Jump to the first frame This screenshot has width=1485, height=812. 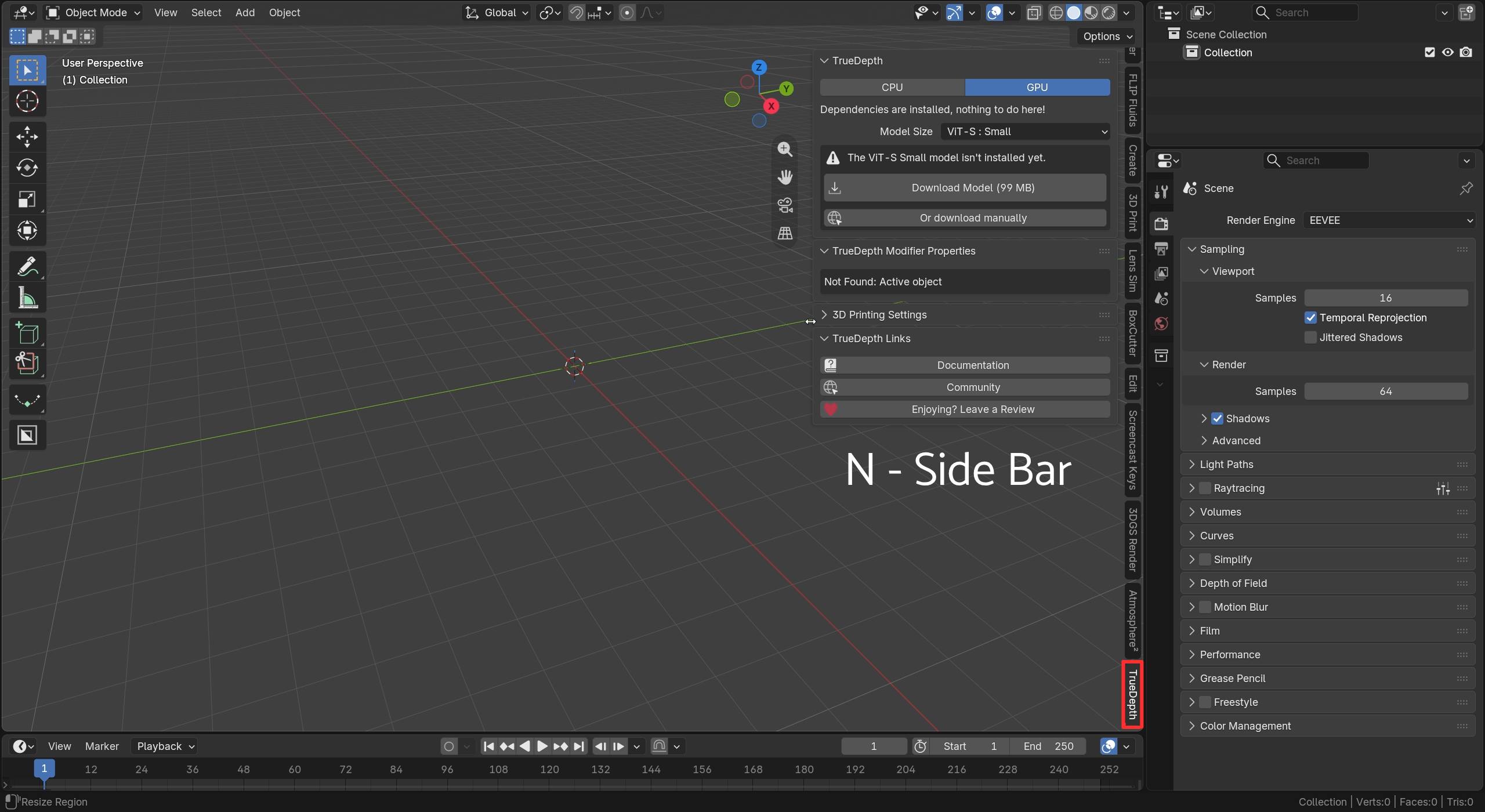[489, 746]
